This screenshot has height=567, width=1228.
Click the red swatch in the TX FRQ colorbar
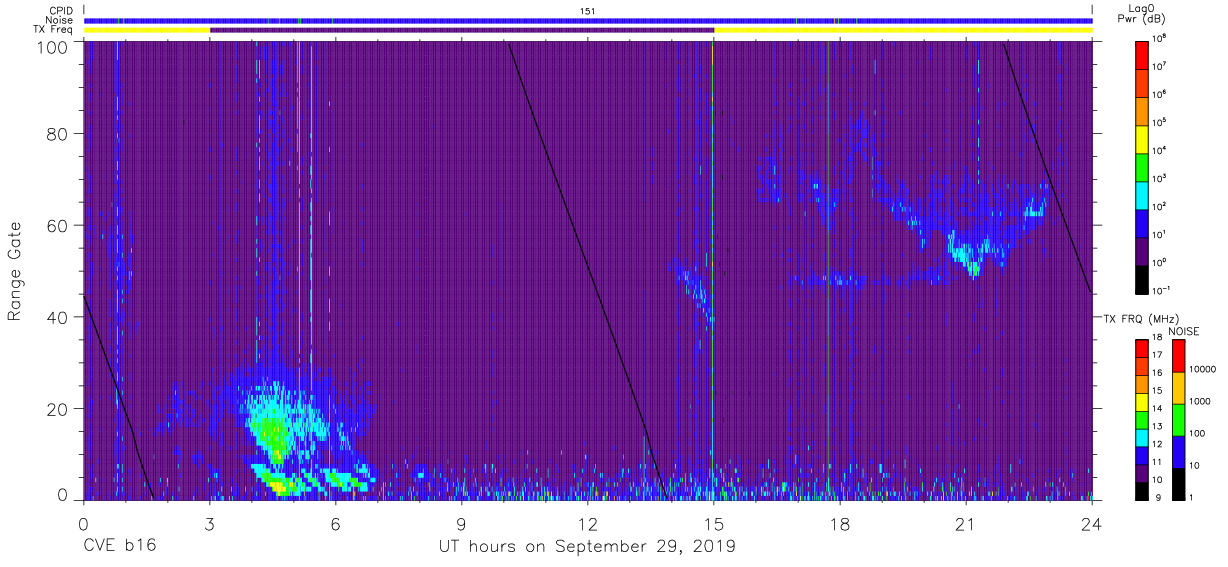(x=1143, y=349)
